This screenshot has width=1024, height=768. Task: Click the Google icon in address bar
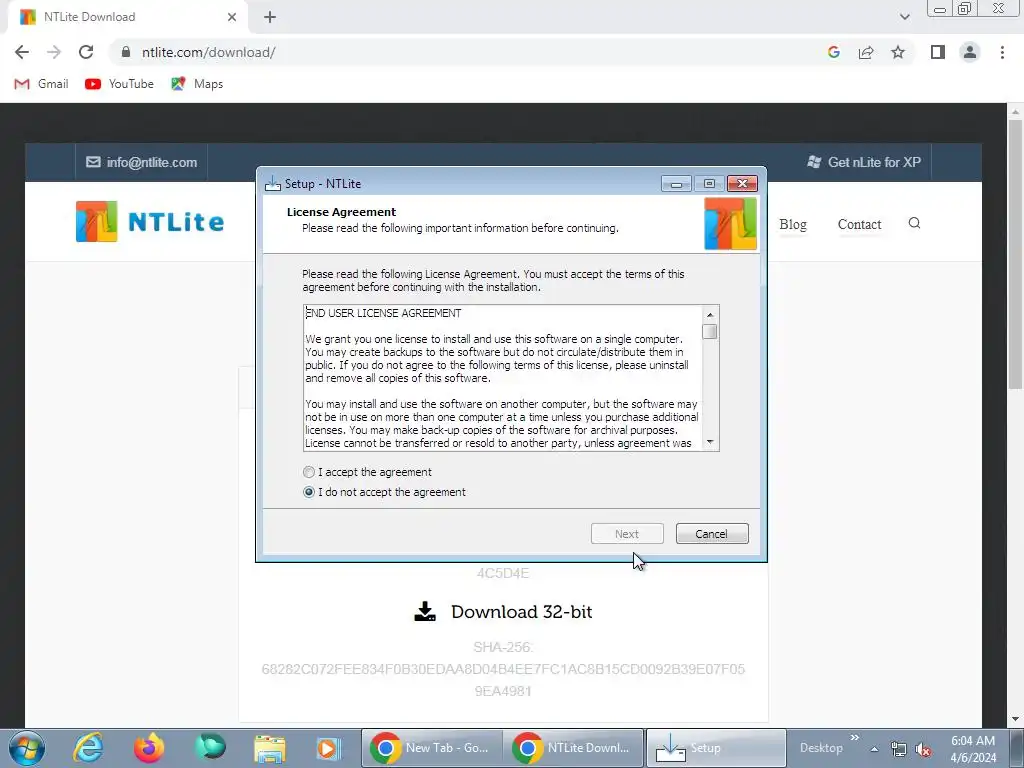(x=833, y=52)
